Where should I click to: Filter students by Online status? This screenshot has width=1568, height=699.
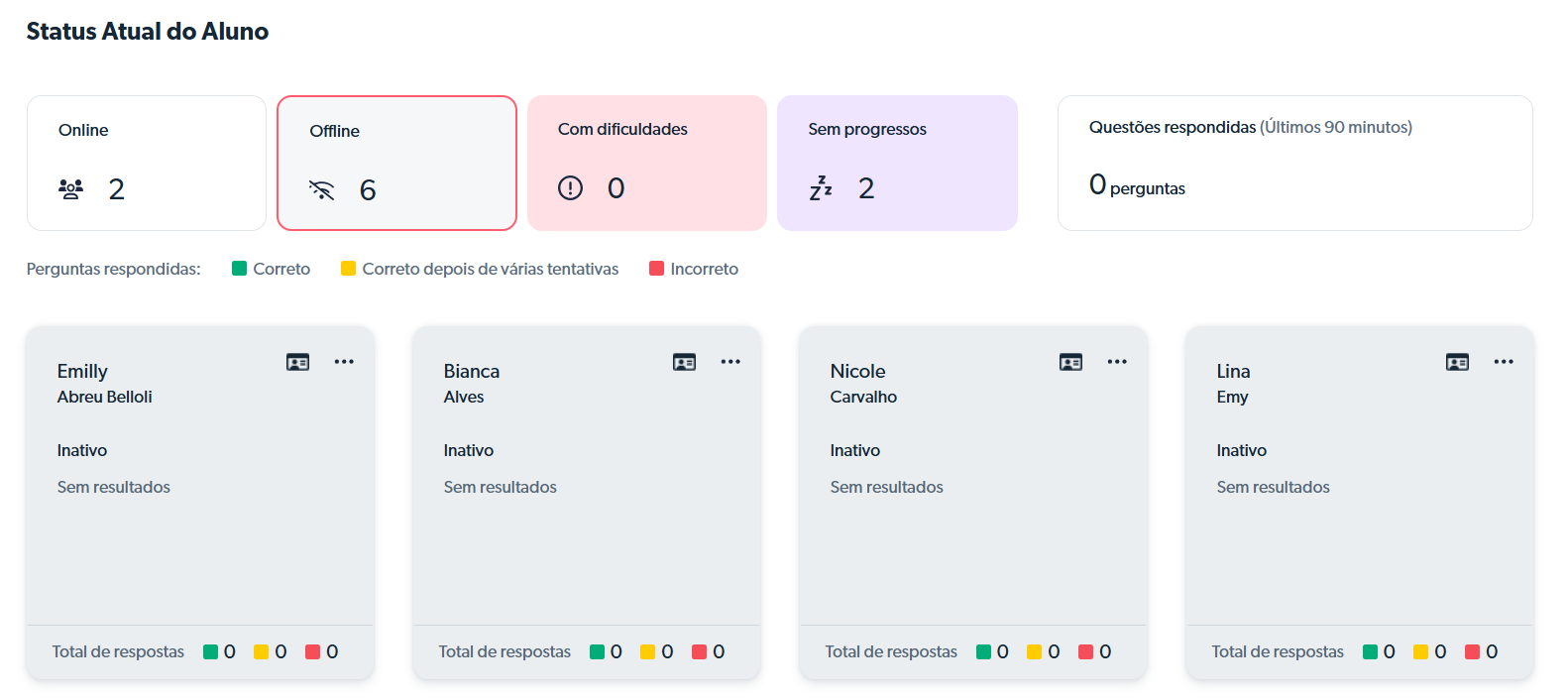(146, 163)
